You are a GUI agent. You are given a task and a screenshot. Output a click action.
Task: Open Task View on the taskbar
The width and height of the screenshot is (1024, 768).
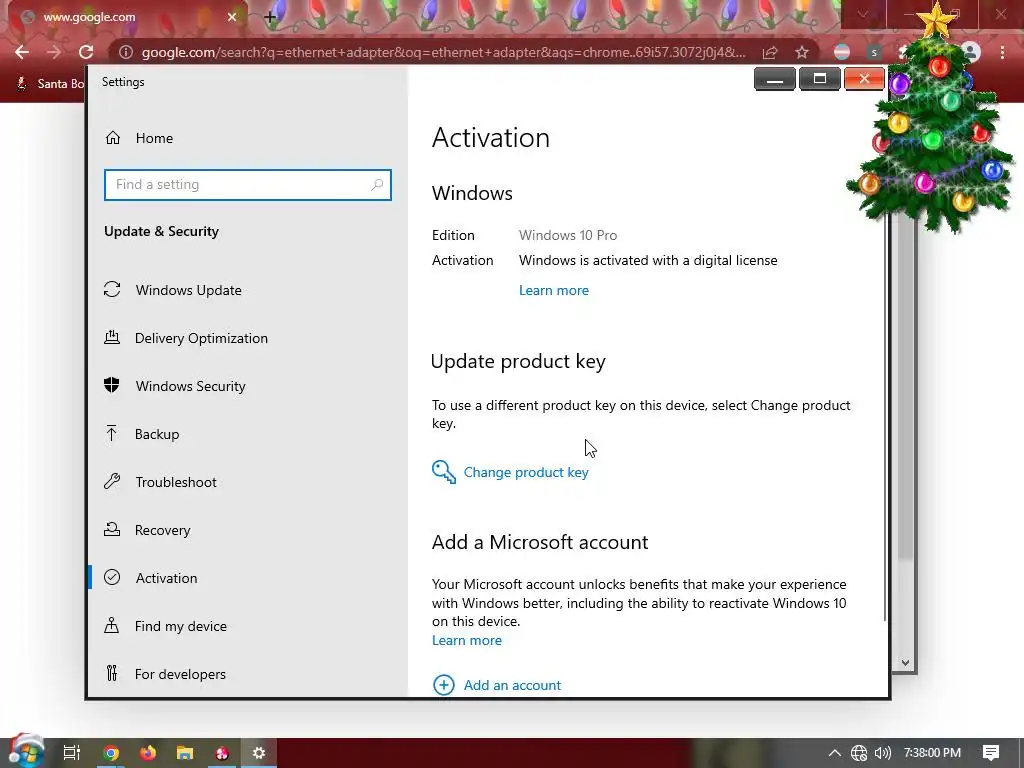tap(72, 753)
